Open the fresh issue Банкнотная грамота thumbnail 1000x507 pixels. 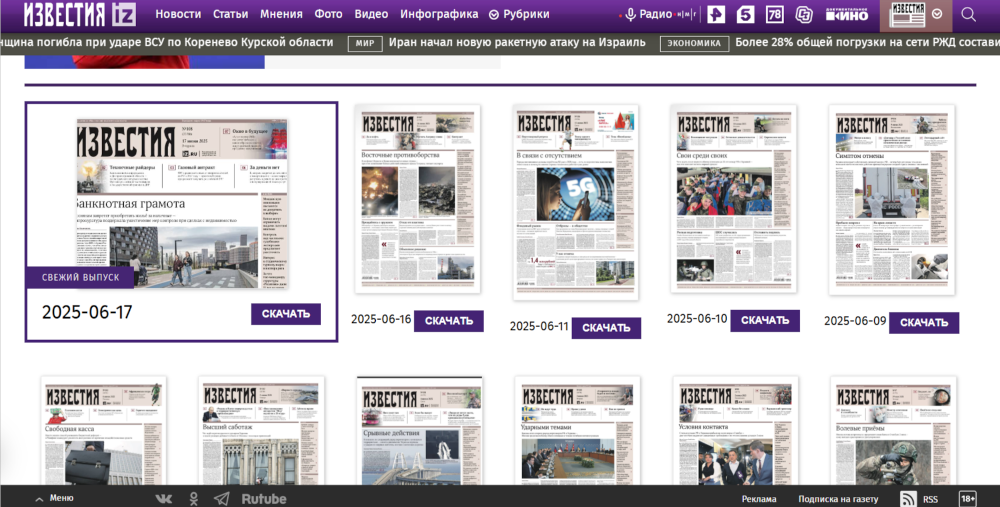182,203
